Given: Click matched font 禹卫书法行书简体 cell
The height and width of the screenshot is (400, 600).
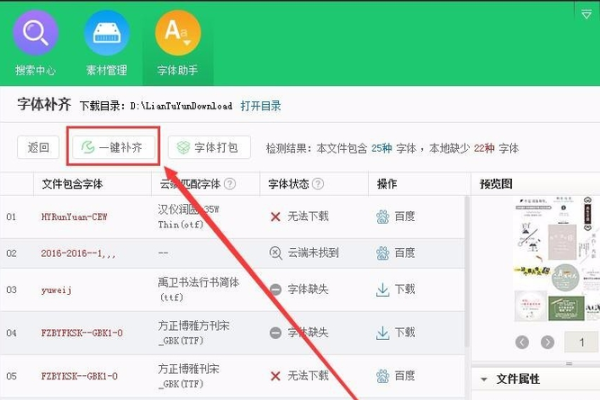Looking at the screenshot, I should [199, 289].
